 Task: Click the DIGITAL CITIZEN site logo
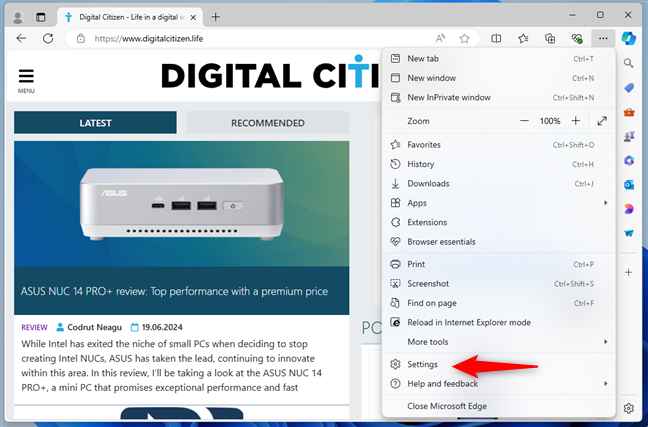coord(271,74)
